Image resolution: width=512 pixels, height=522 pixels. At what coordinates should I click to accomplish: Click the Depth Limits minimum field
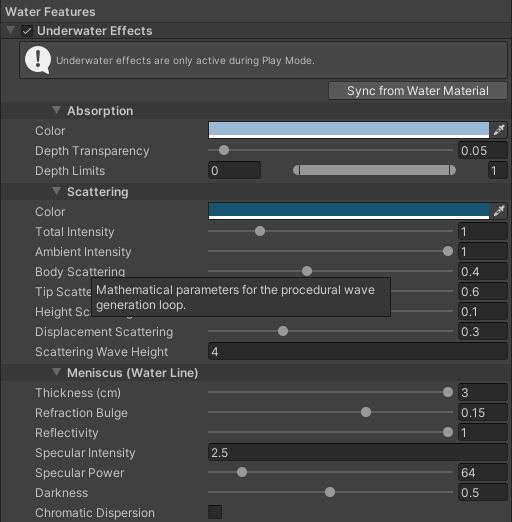click(234, 170)
